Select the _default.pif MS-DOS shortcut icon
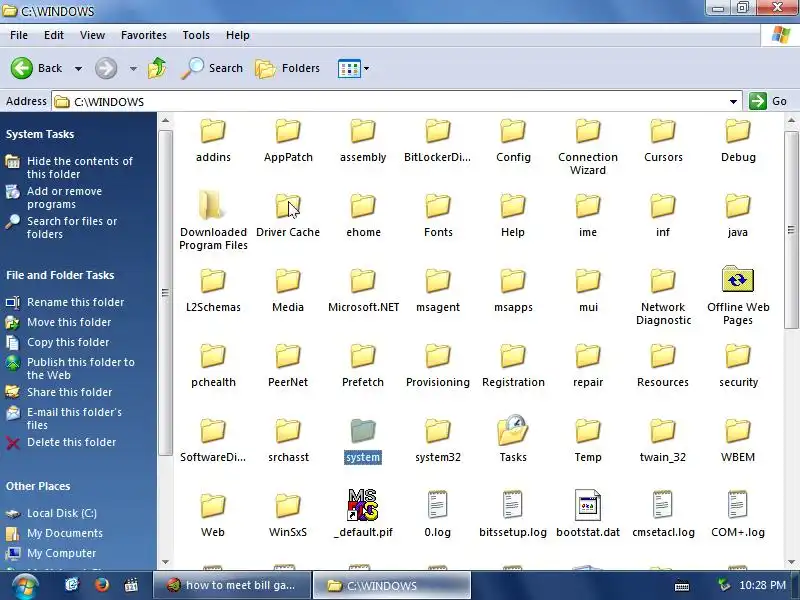This screenshot has width=800, height=600. click(363, 505)
